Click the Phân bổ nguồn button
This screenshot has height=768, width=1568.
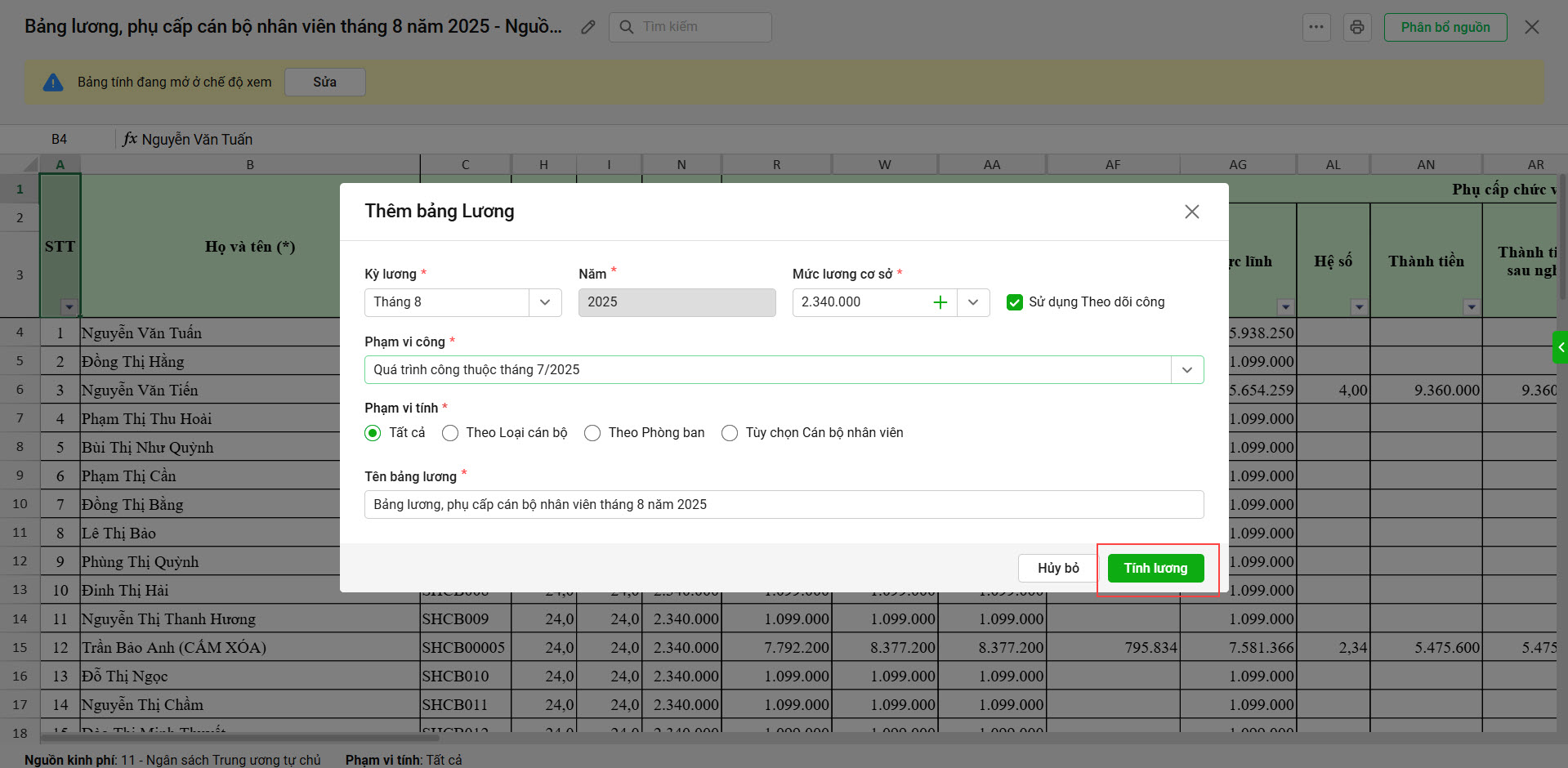[x=1445, y=27]
